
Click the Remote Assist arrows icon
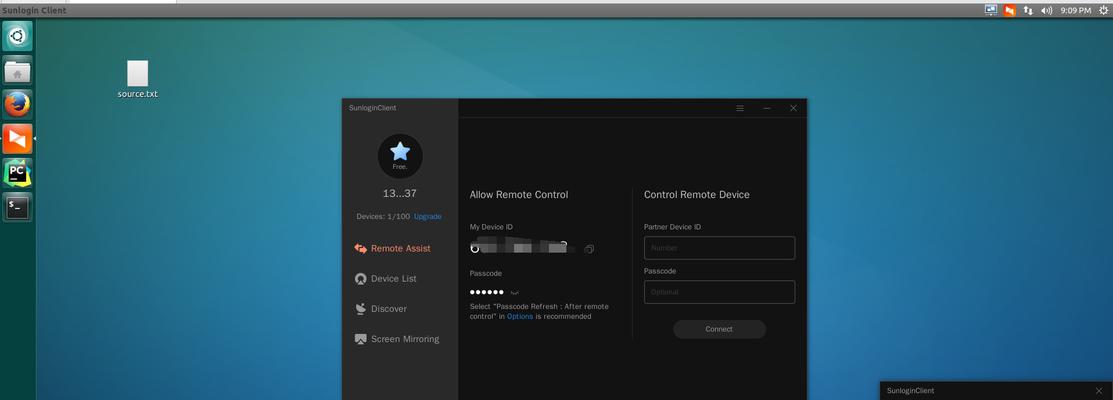coord(361,249)
